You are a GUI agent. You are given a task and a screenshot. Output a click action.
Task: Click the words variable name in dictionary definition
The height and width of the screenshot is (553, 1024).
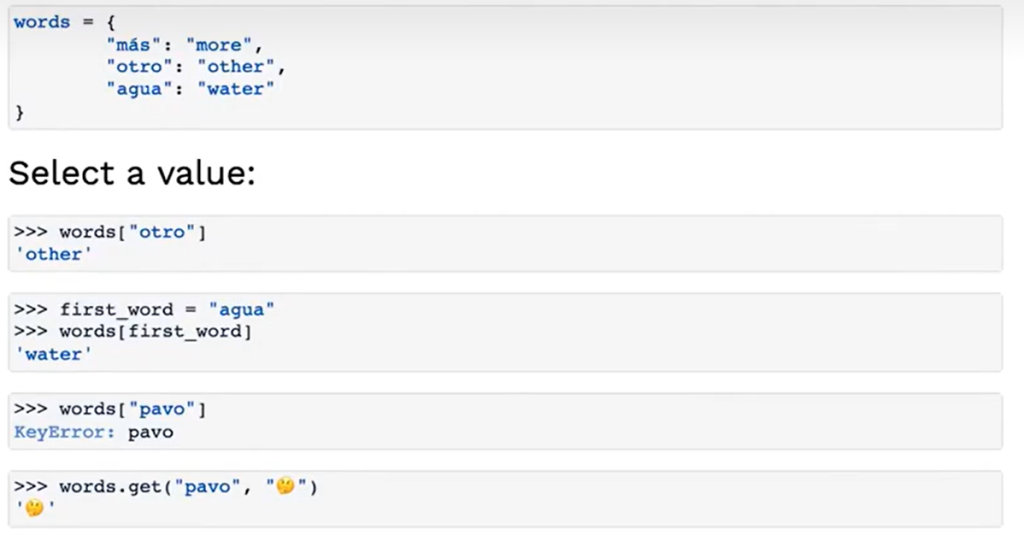(42, 22)
